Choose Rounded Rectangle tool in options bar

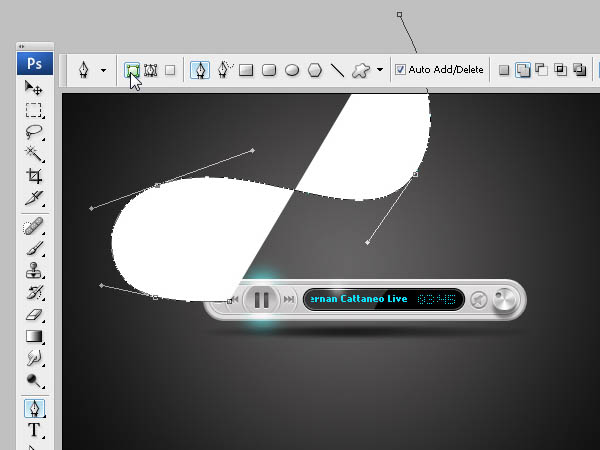tap(269, 70)
